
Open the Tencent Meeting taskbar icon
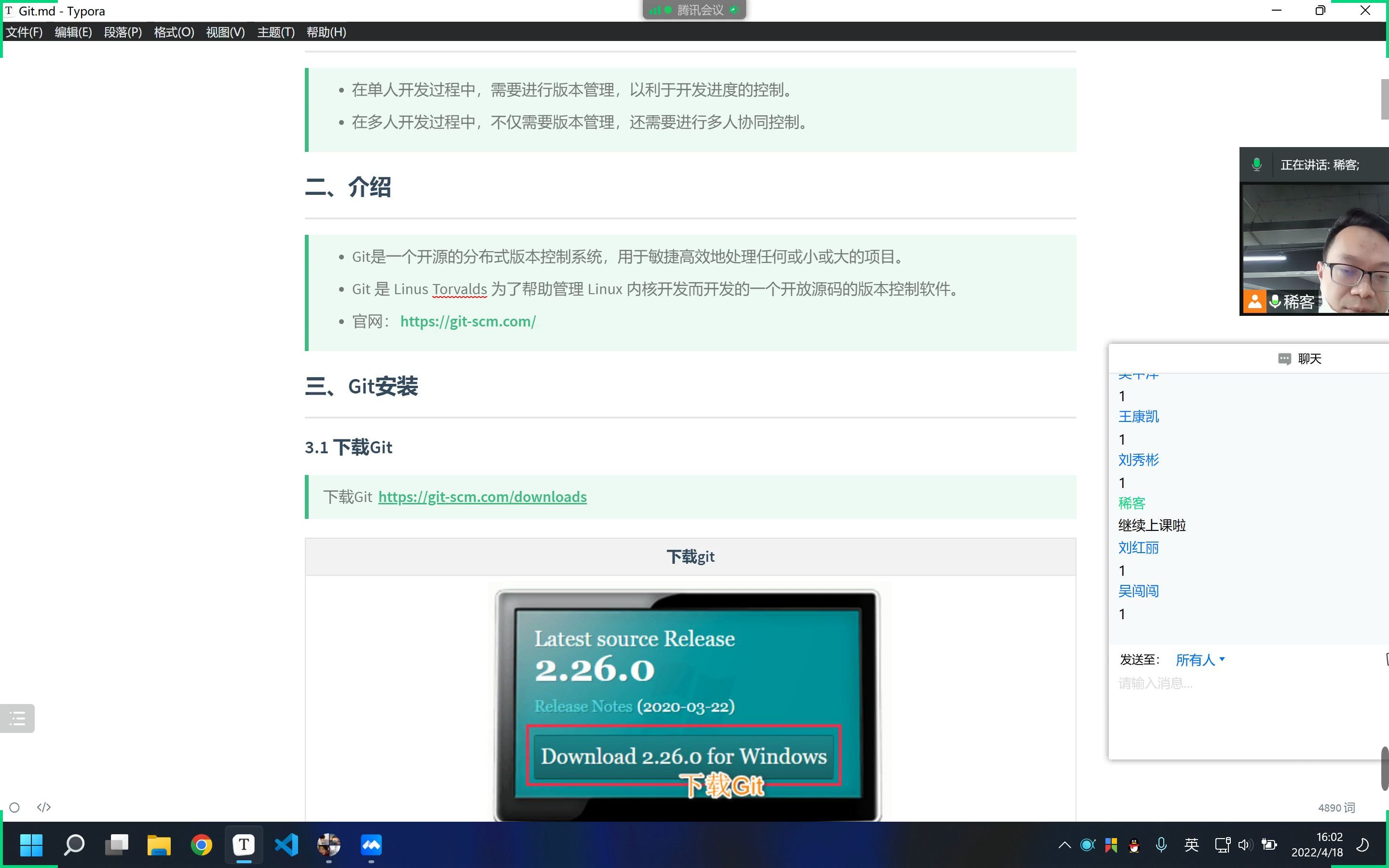pos(371,845)
